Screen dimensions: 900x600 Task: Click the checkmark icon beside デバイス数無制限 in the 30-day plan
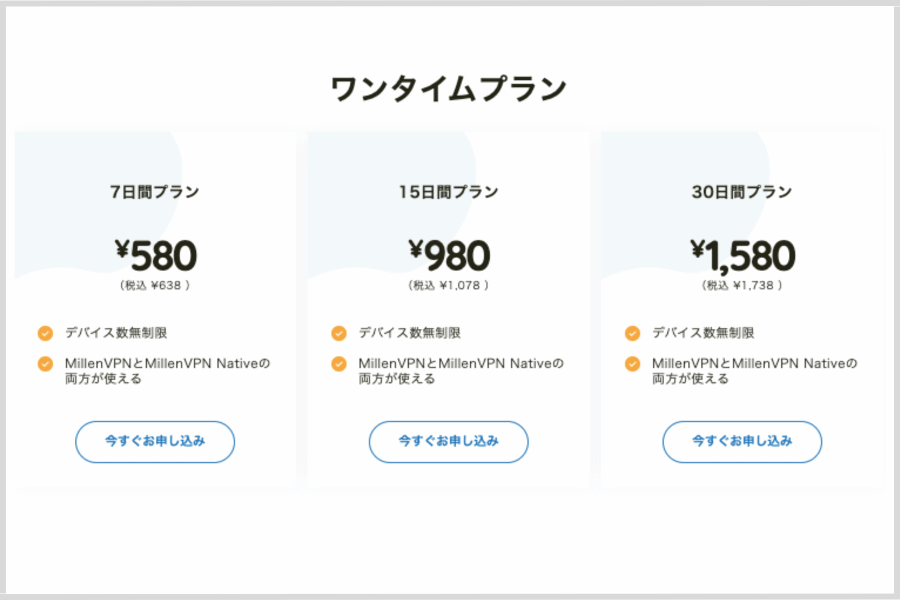pos(633,333)
